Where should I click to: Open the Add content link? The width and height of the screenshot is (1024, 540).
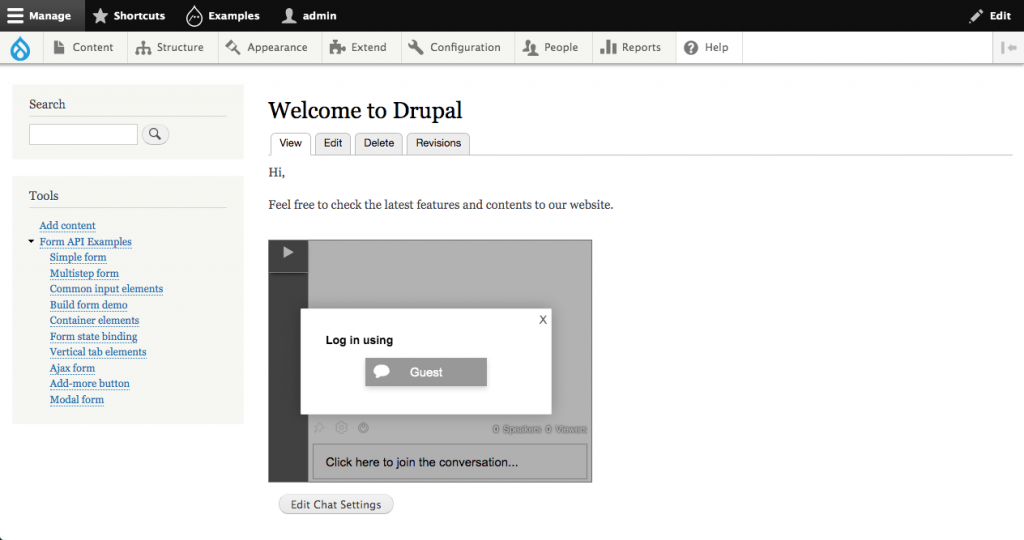coord(68,226)
